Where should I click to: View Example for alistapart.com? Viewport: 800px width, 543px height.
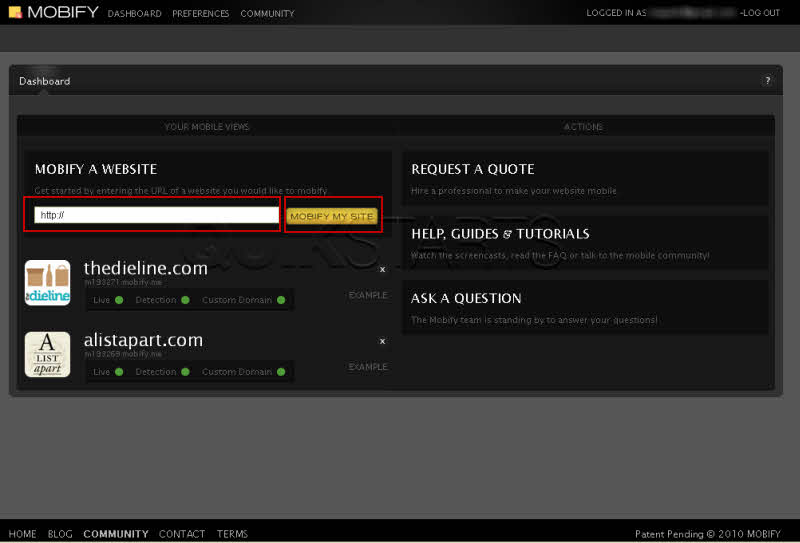click(368, 367)
